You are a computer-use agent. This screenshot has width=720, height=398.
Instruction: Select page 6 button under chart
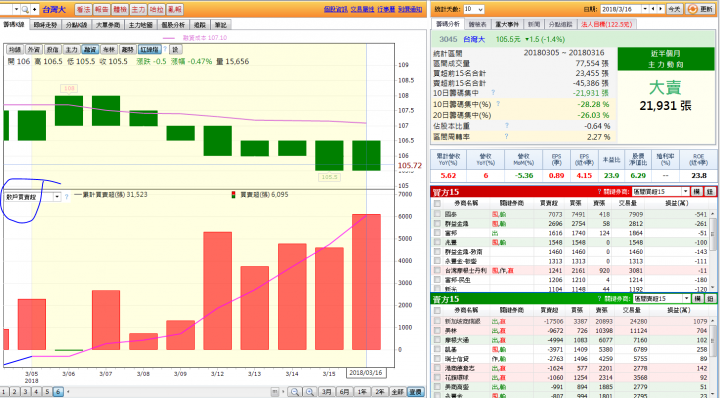(58, 392)
